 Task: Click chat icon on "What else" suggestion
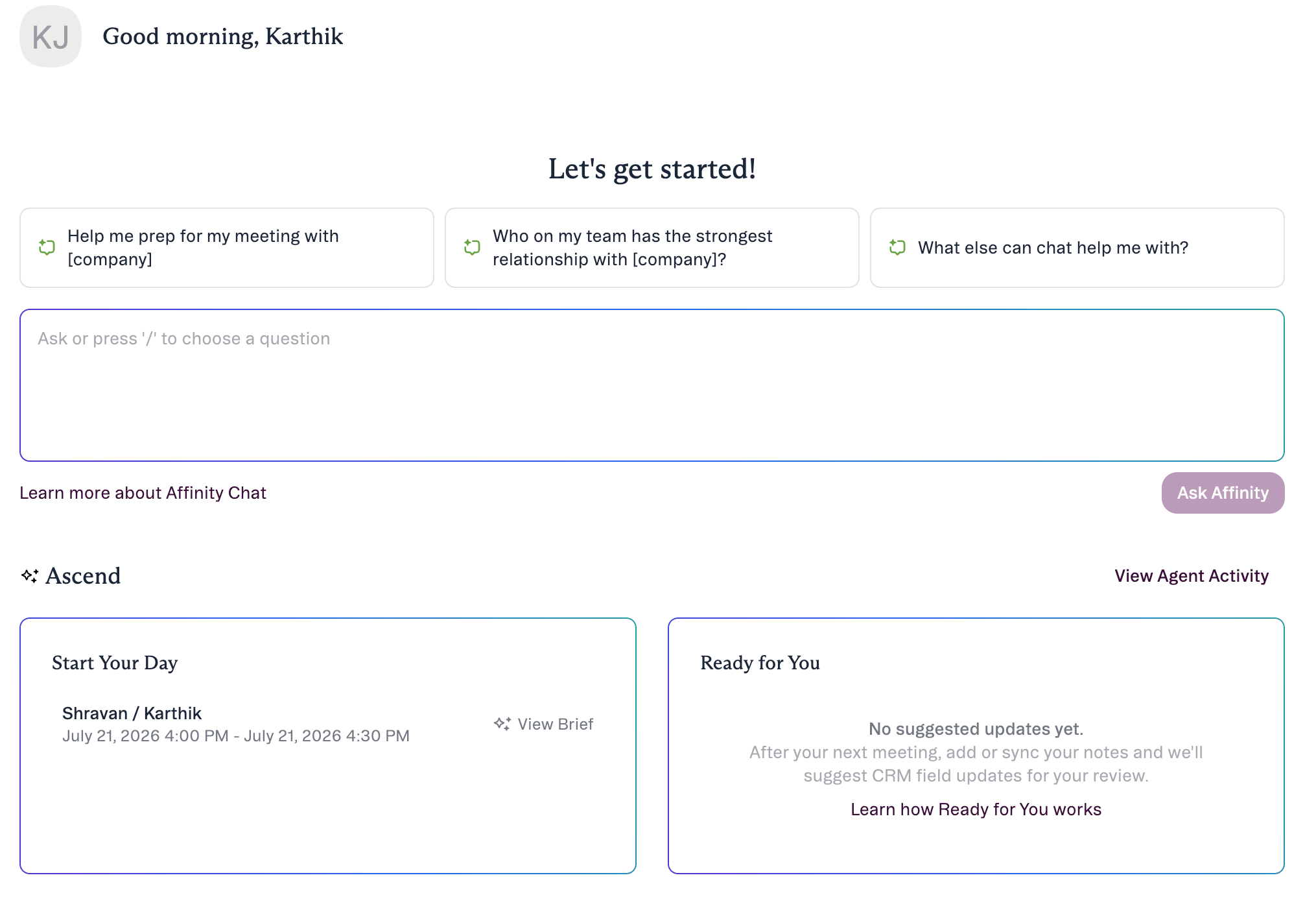coord(897,247)
